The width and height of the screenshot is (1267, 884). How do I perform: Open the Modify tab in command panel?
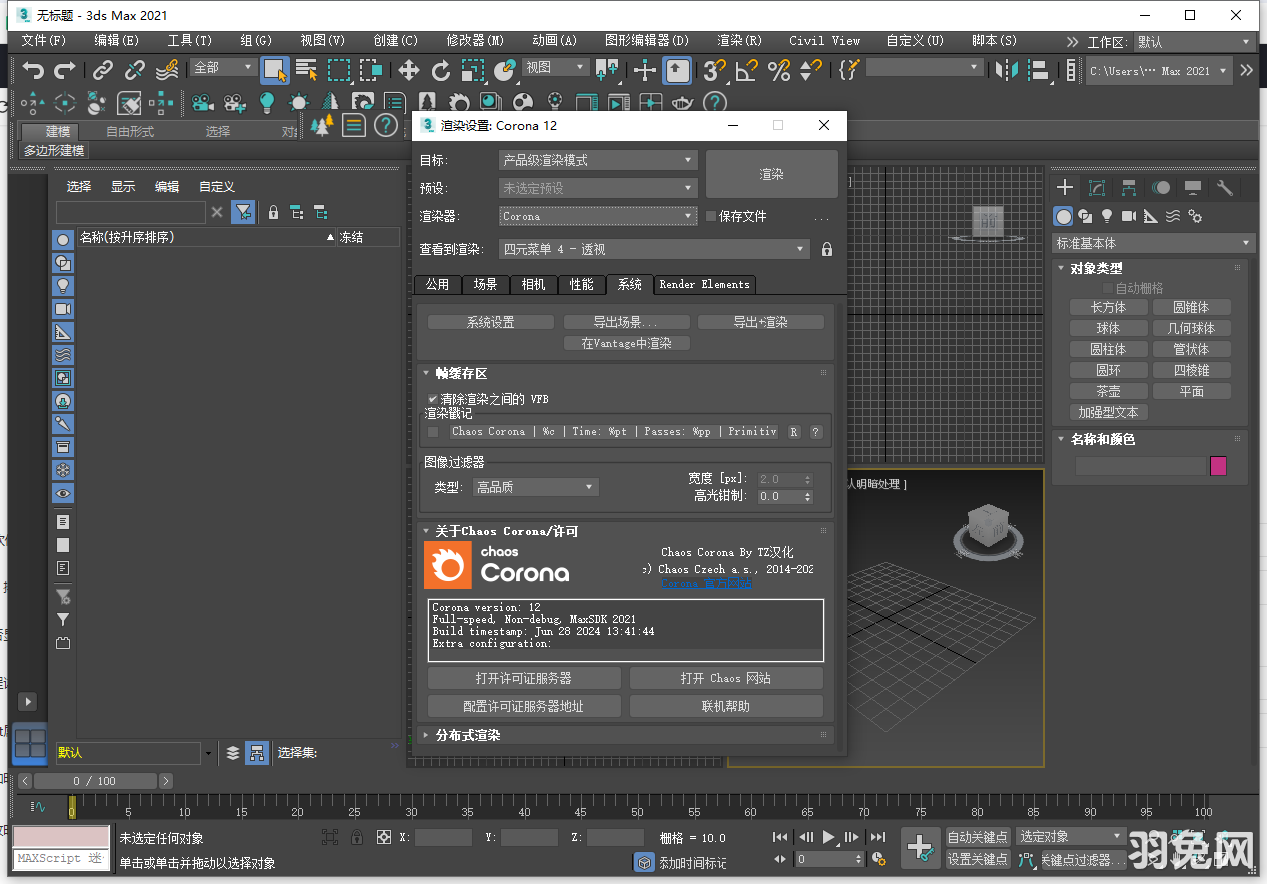pyautogui.click(x=1097, y=187)
